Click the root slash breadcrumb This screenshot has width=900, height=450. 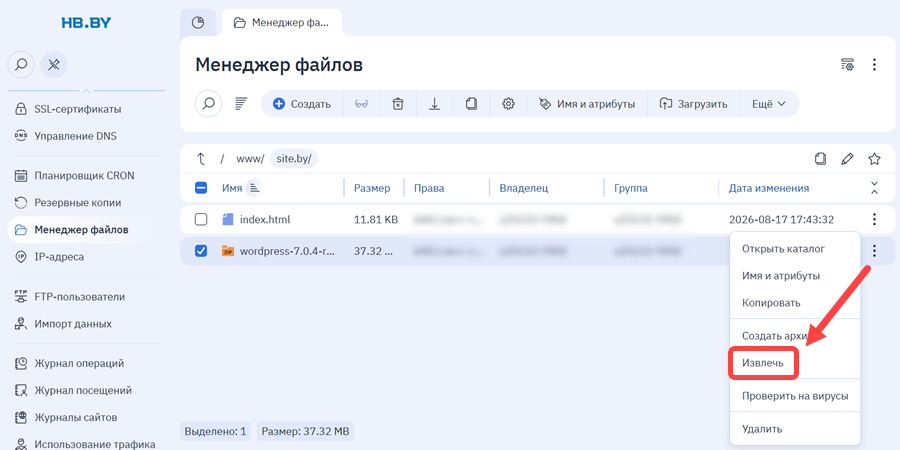coord(222,159)
